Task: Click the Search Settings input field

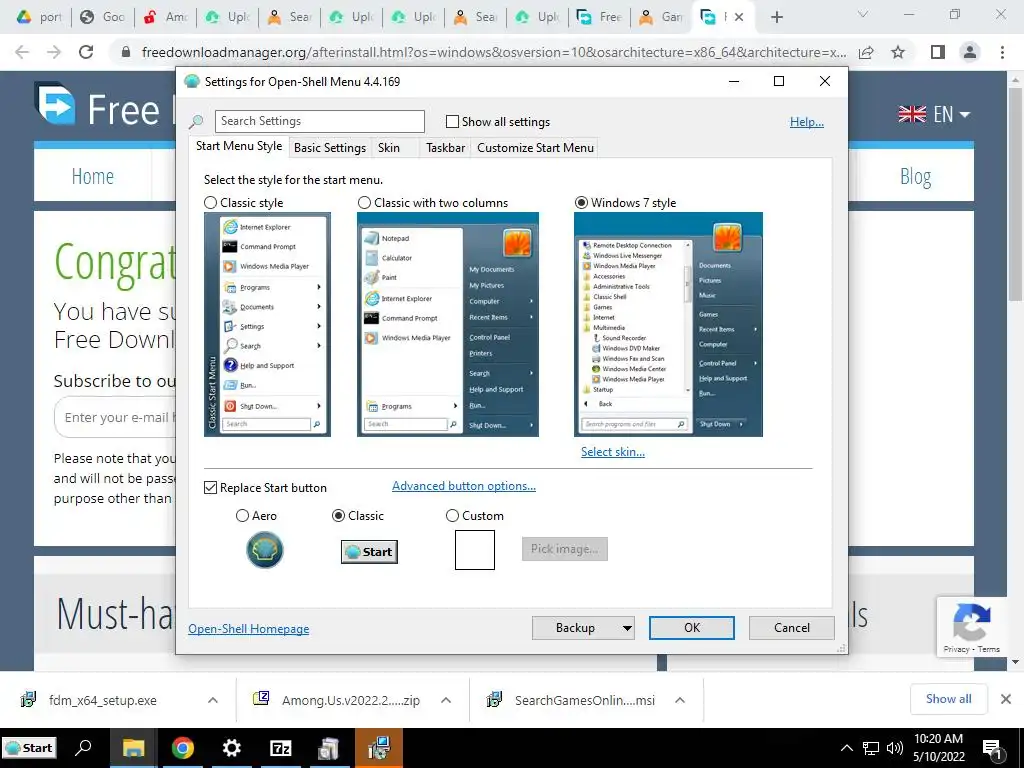Action: pyautogui.click(x=319, y=121)
